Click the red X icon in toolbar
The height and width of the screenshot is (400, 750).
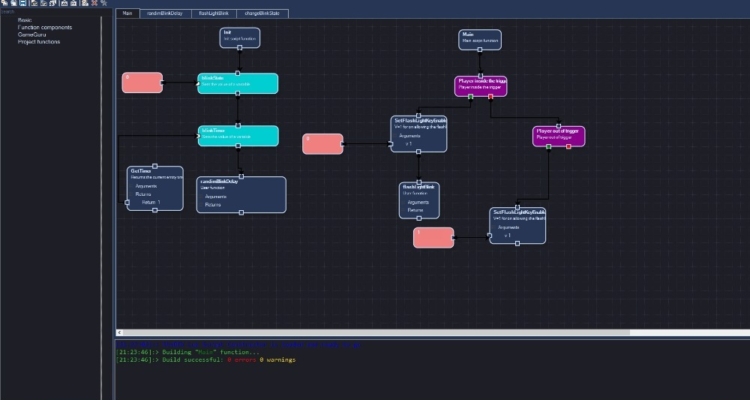pos(94,3)
